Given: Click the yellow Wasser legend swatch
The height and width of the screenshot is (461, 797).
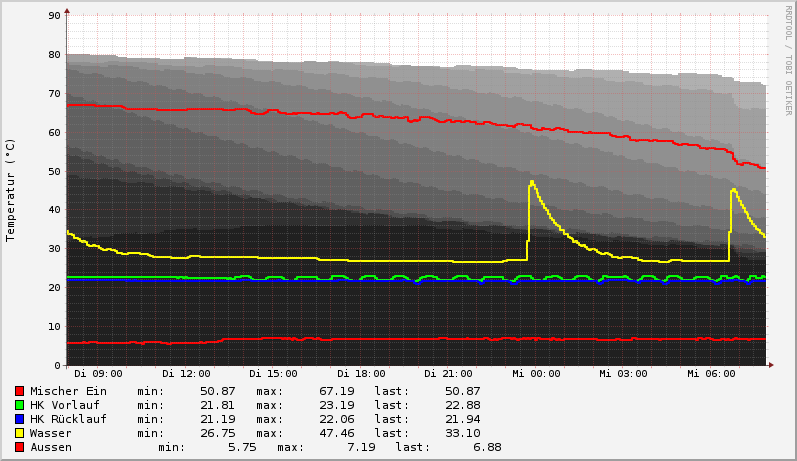Looking at the screenshot, I should (x=19, y=433).
